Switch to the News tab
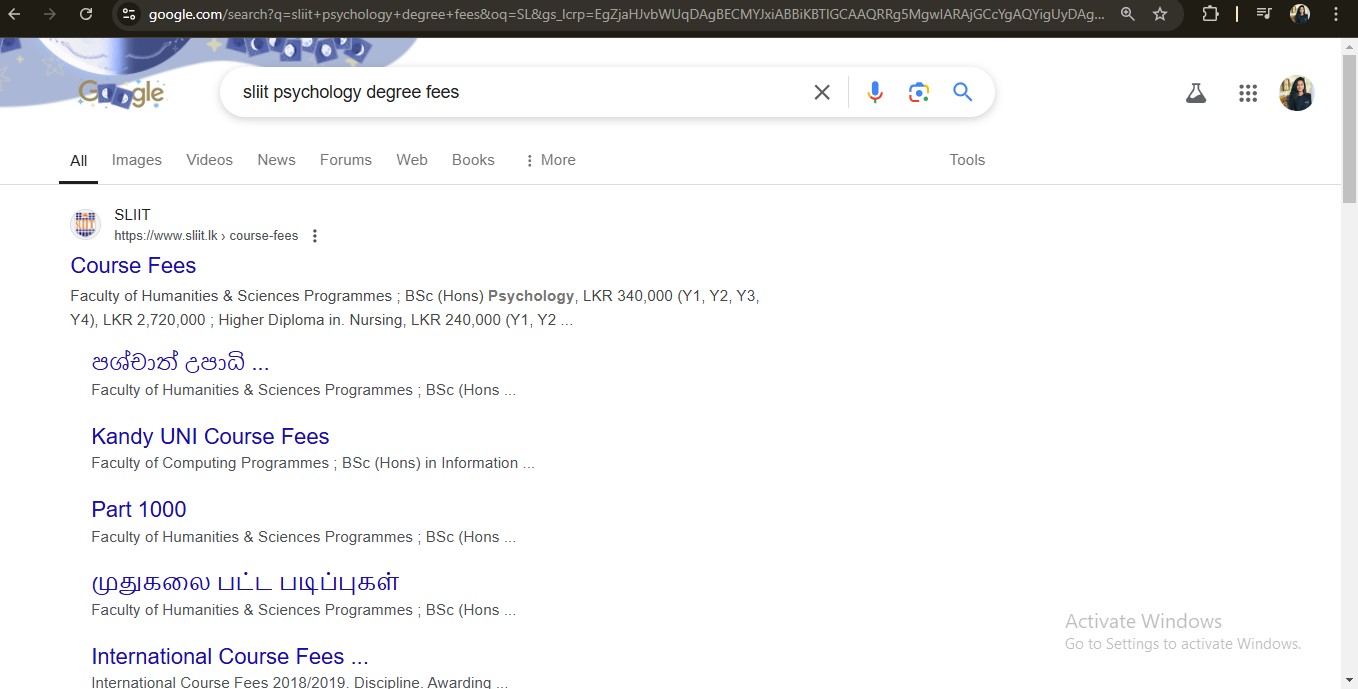 point(276,160)
